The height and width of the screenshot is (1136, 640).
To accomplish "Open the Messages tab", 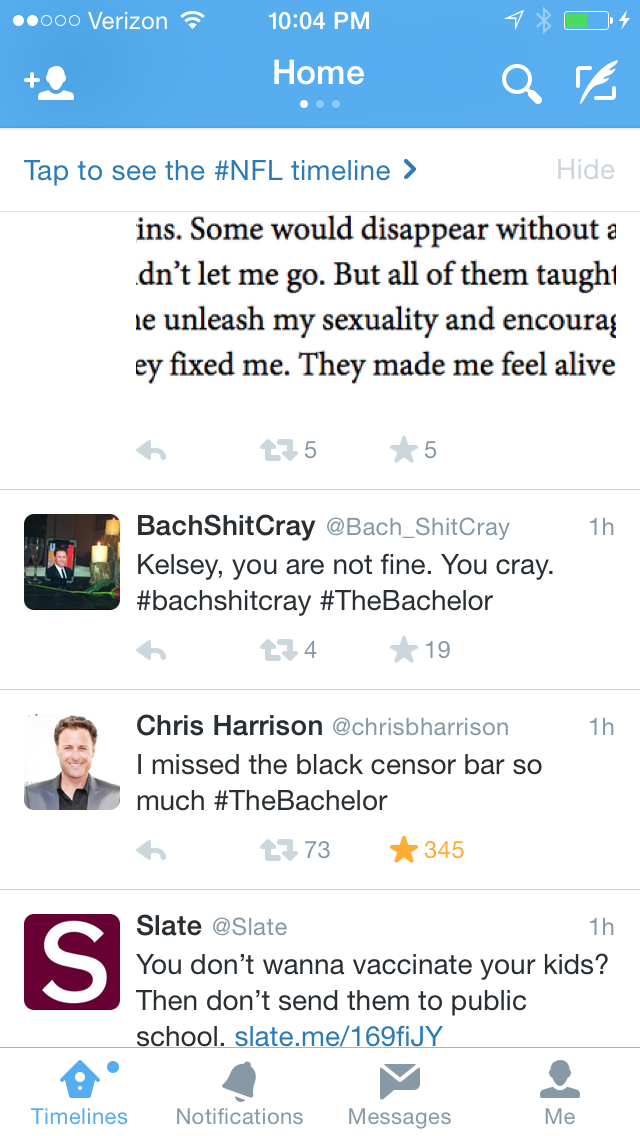I will point(399,1093).
